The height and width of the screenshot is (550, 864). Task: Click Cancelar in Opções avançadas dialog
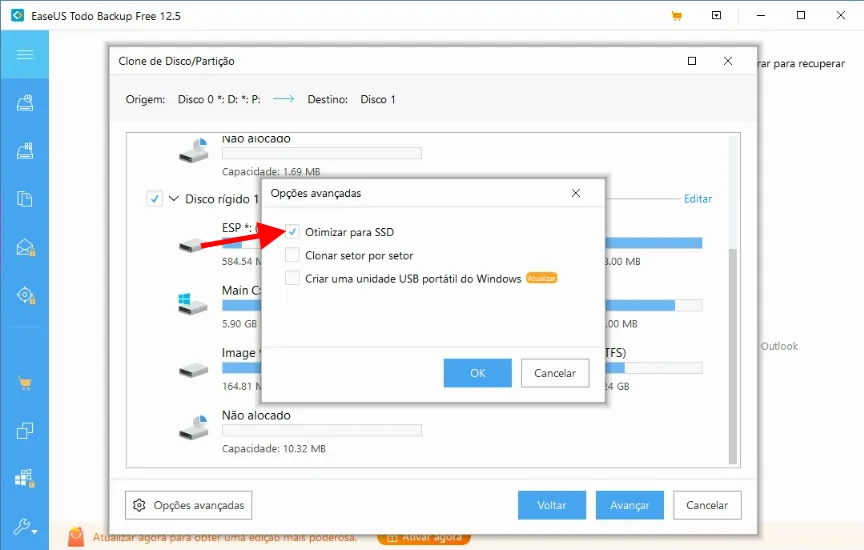pyautogui.click(x=555, y=373)
